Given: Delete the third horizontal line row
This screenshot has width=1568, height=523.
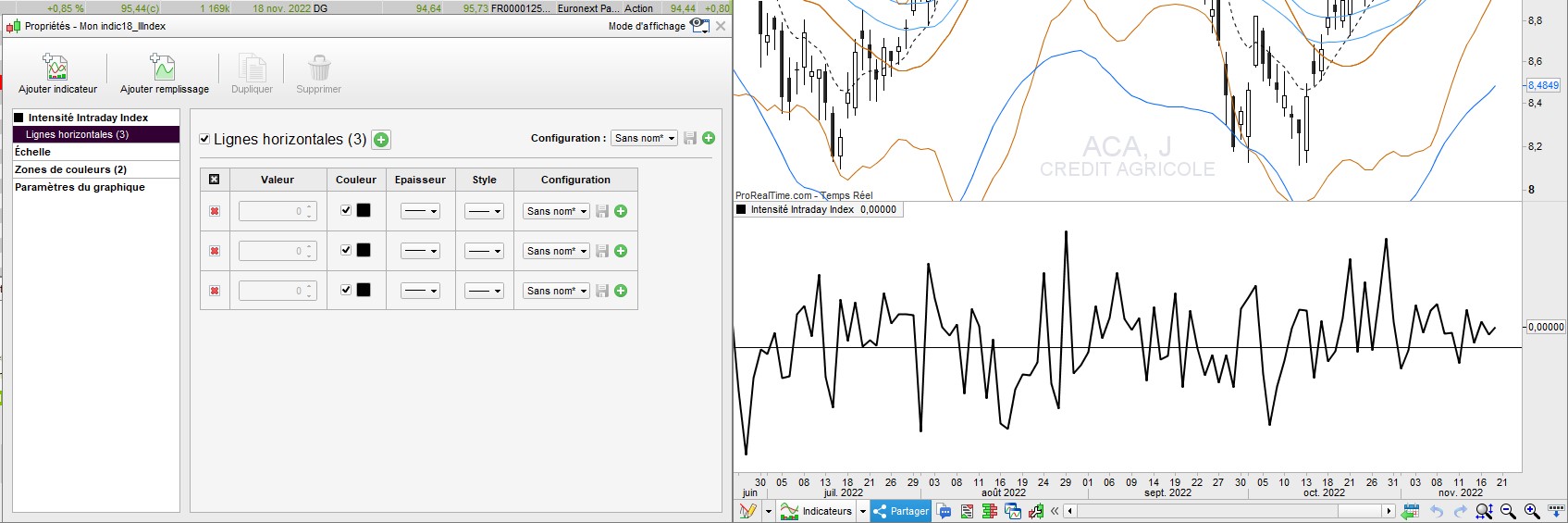Looking at the screenshot, I should (215, 291).
